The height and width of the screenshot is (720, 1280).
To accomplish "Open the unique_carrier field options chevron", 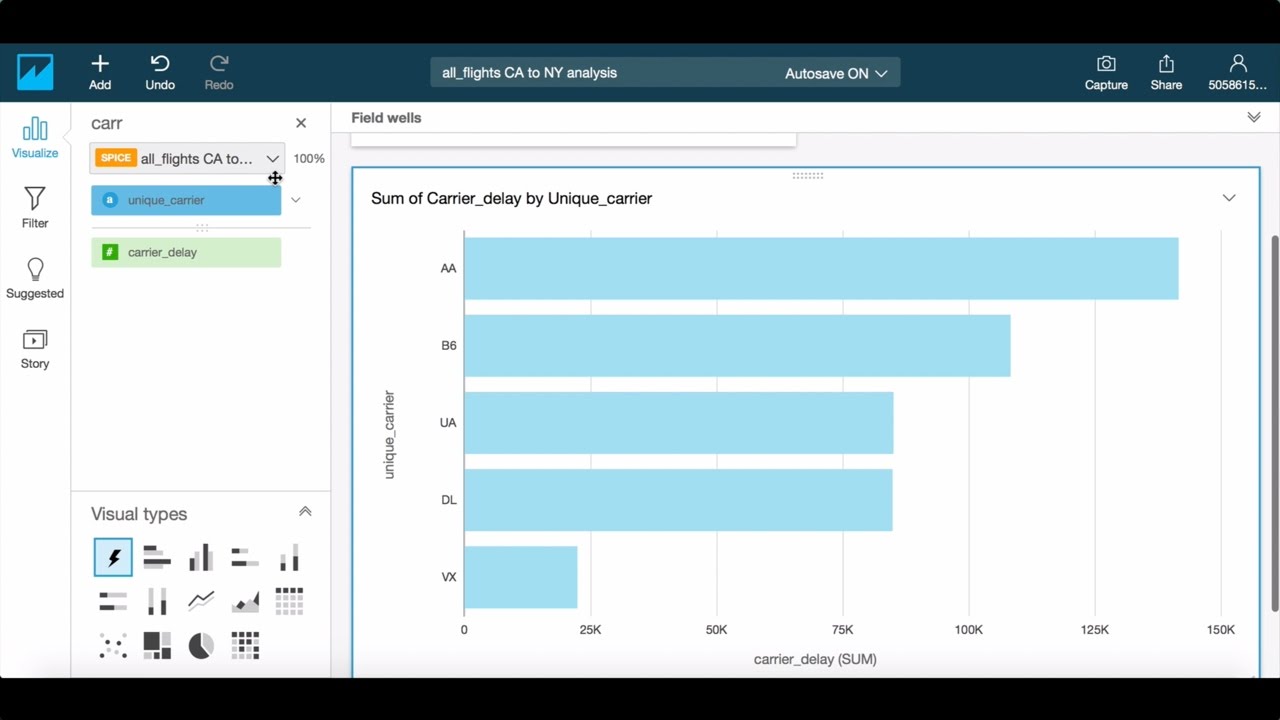I will tap(296, 200).
